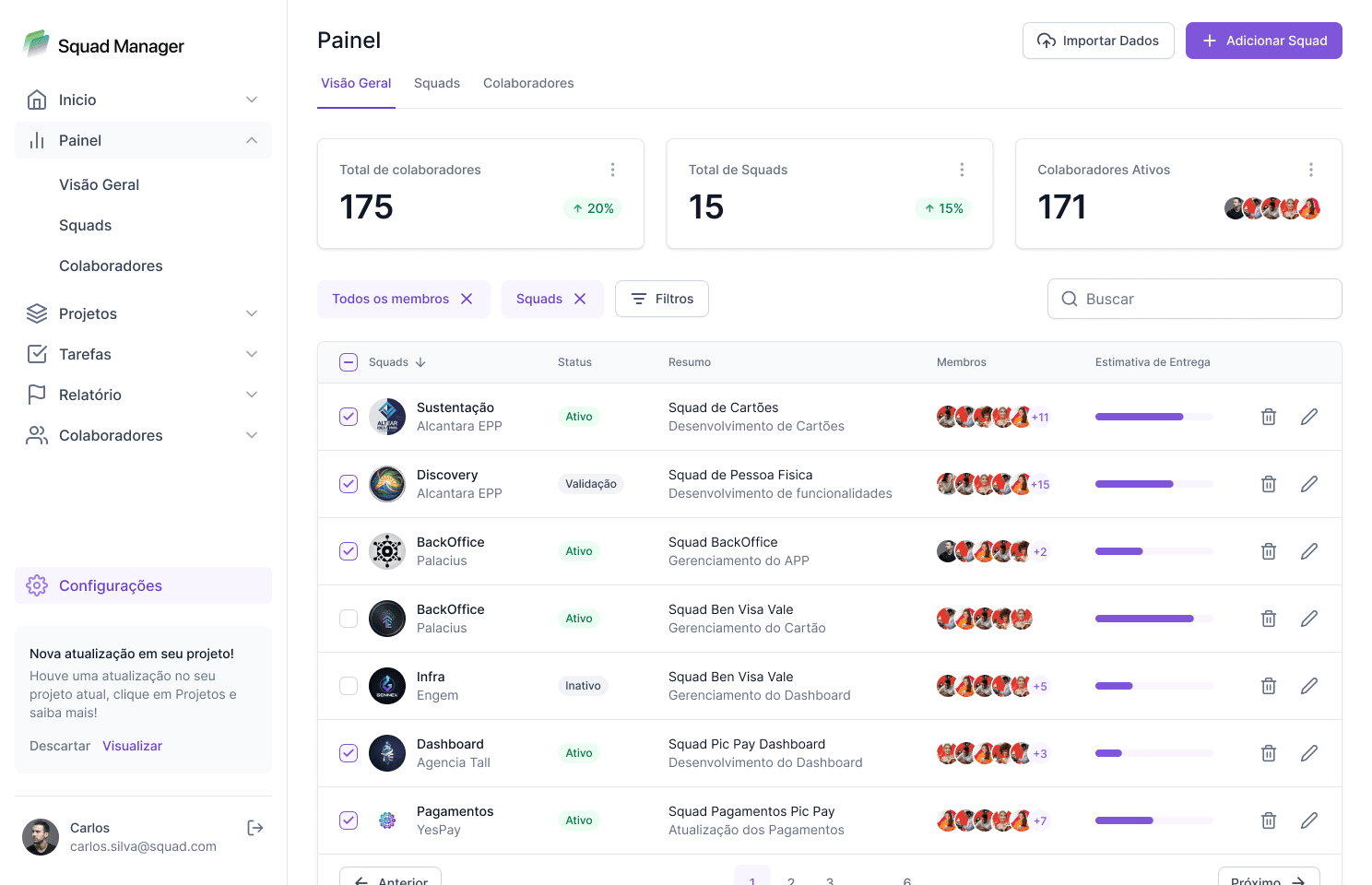Image resolution: width=1372 pixels, height=885 pixels.
Task: Open the edit pencil for the Discovery squad
Action: coord(1308,483)
